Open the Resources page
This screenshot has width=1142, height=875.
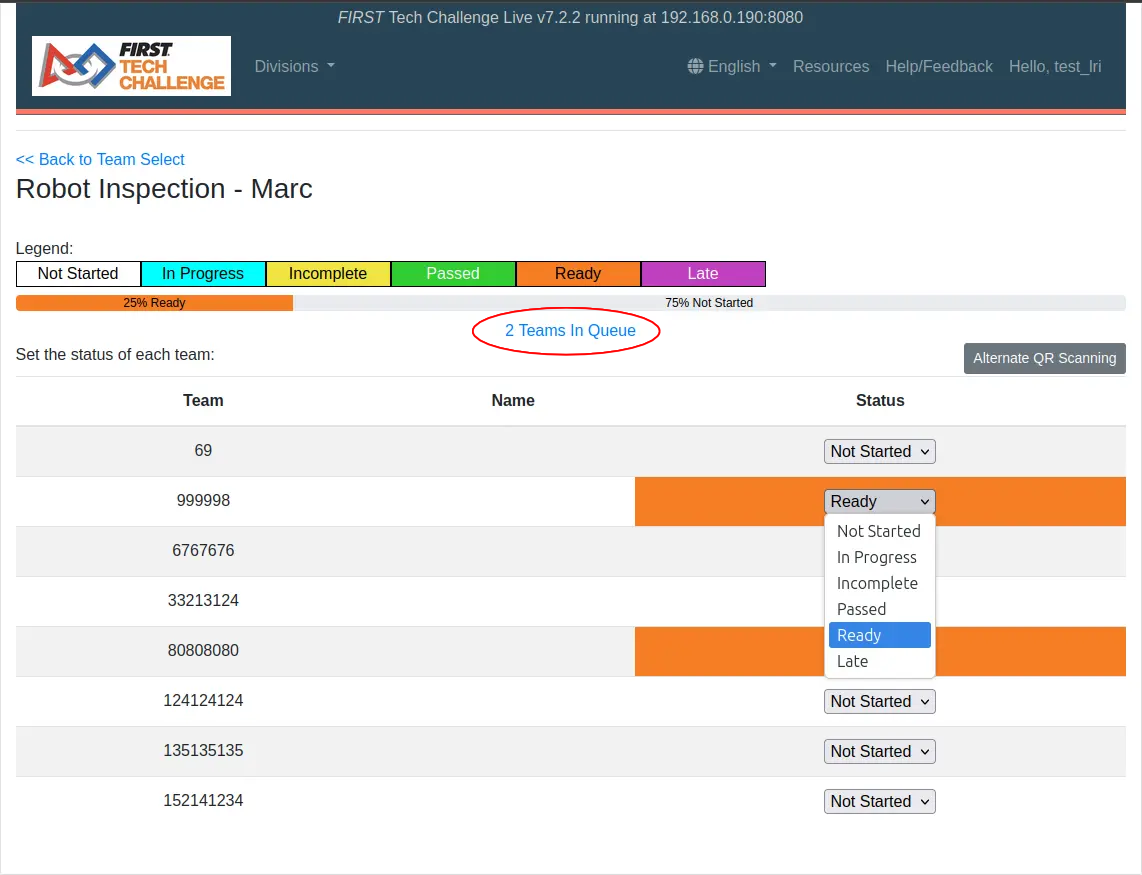point(830,66)
